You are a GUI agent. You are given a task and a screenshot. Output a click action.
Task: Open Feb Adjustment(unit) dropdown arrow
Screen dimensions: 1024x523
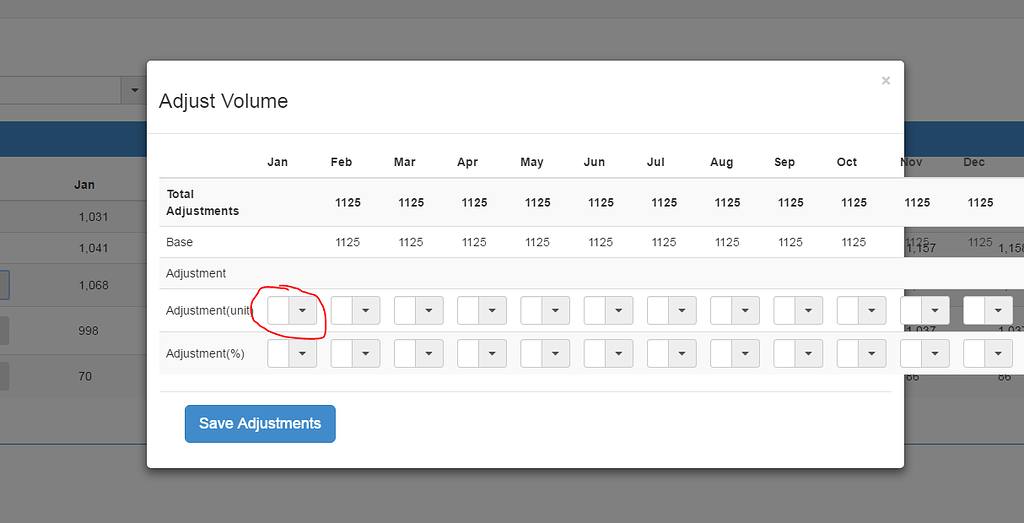point(366,311)
